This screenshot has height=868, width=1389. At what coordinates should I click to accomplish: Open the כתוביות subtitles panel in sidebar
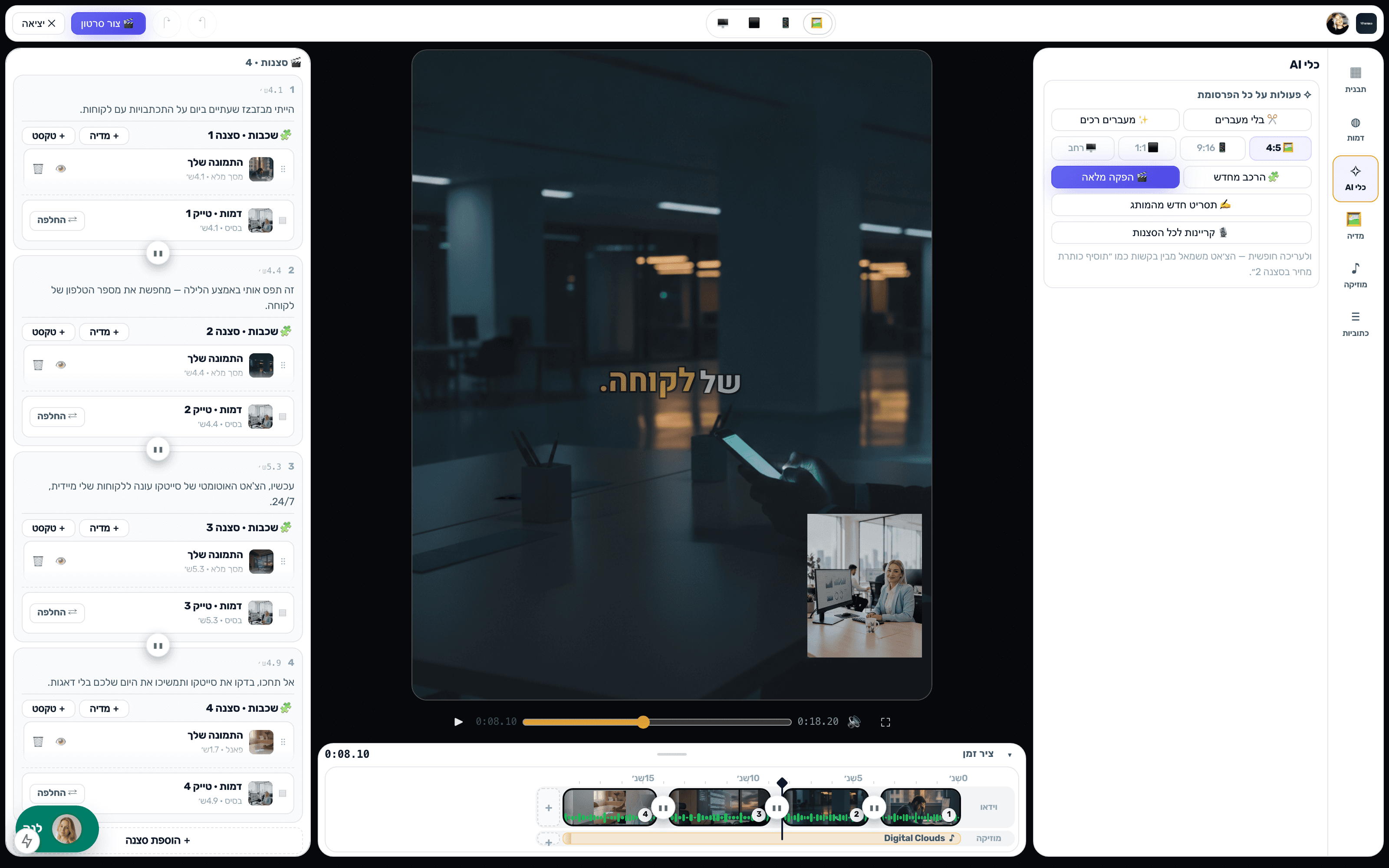click(1355, 324)
